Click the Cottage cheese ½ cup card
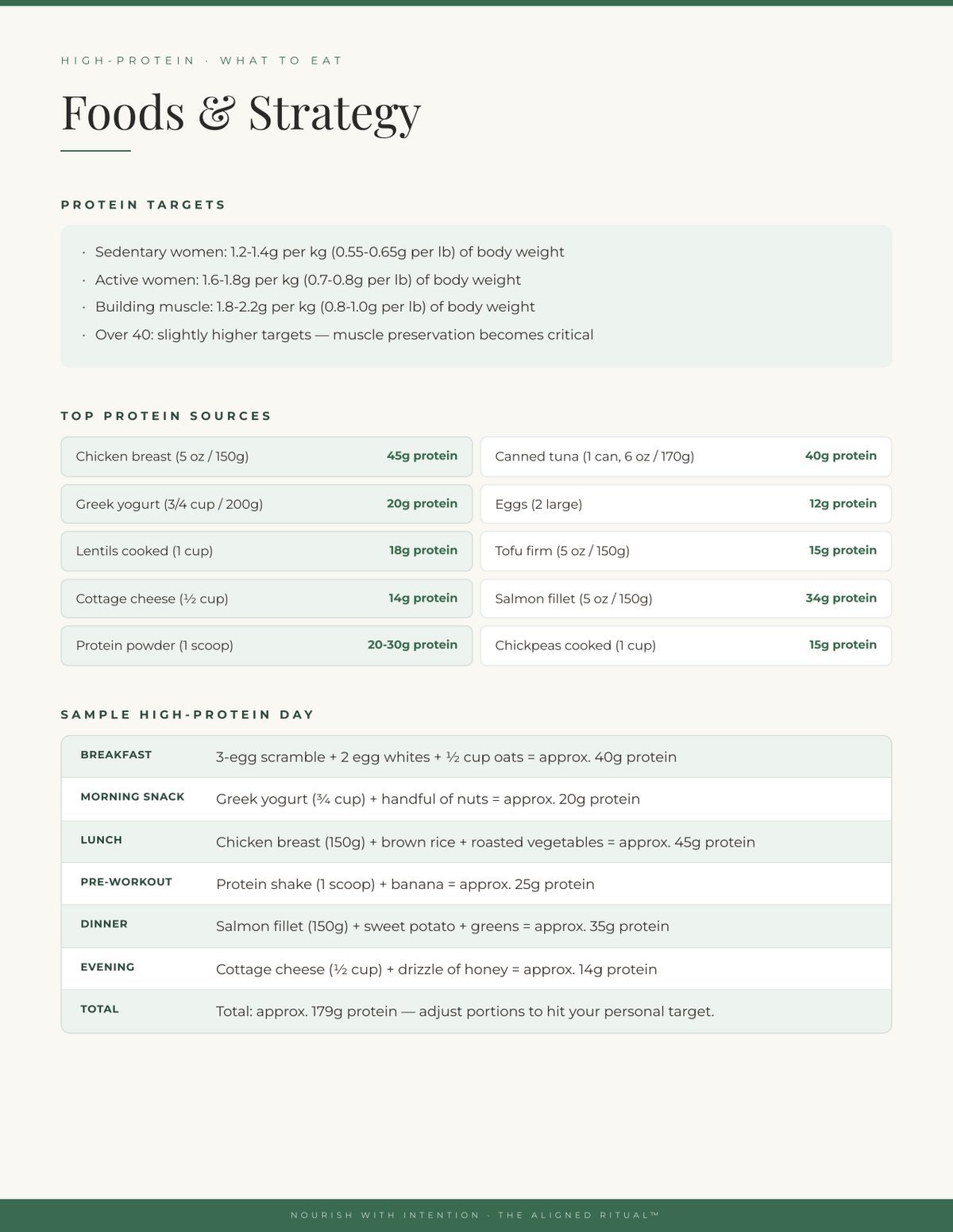Screen dimensions: 953x1232 [267, 599]
